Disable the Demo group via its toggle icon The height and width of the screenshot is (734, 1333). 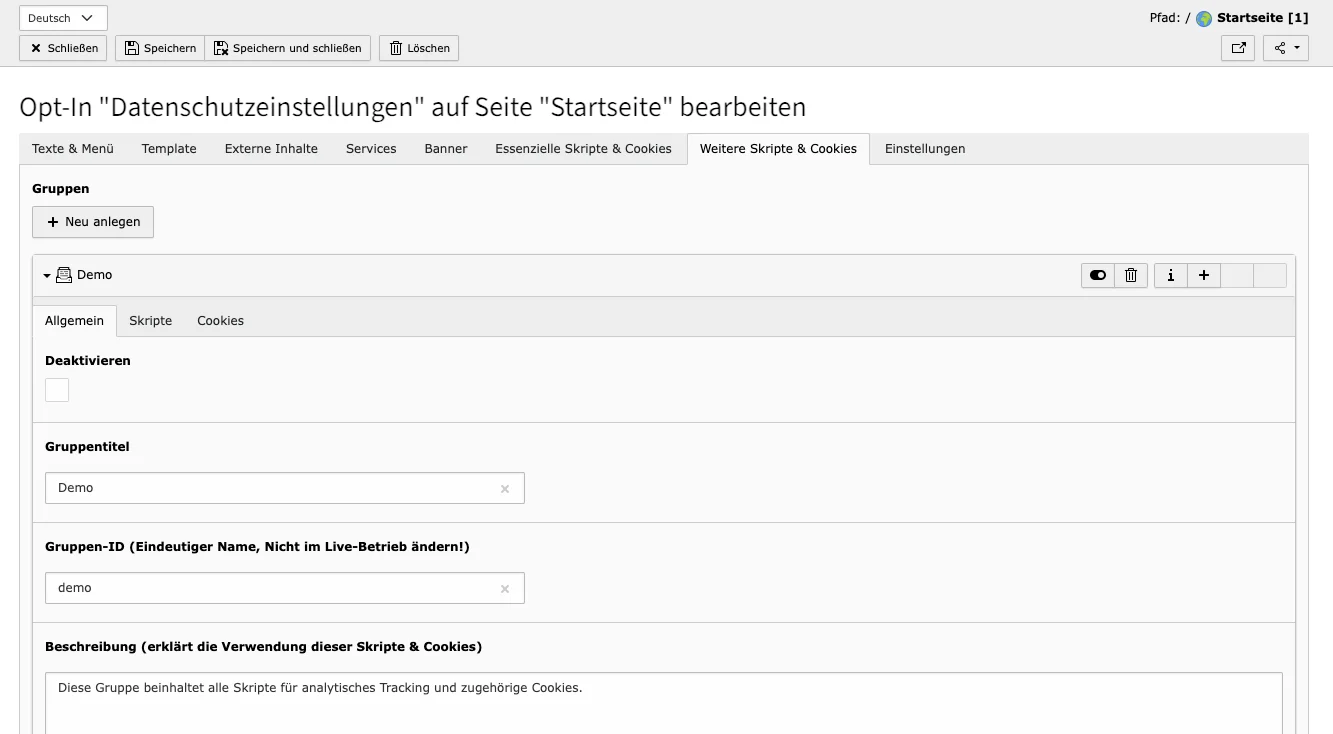(1097, 275)
